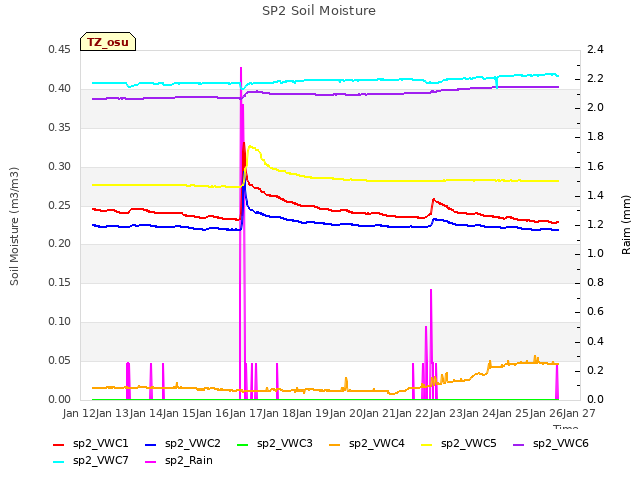The width and height of the screenshot is (640, 480).
Task: Click the SP2 Soil Moisture chart title
Action: point(319,11)
